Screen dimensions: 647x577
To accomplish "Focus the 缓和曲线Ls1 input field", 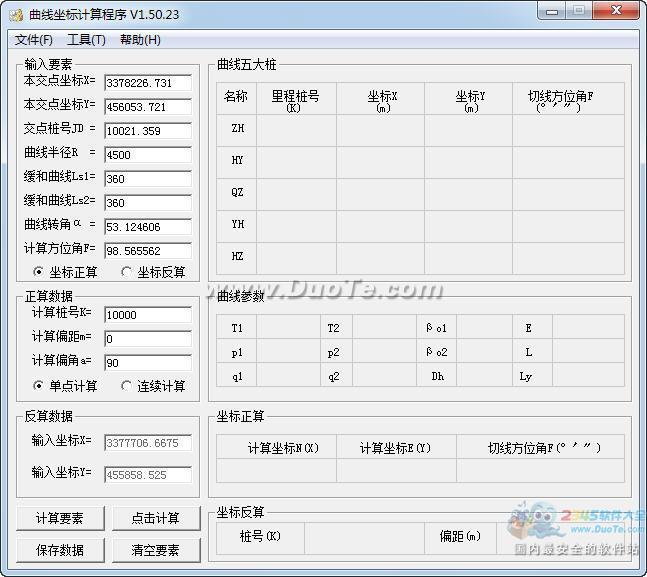I will [x=147, y=179].
